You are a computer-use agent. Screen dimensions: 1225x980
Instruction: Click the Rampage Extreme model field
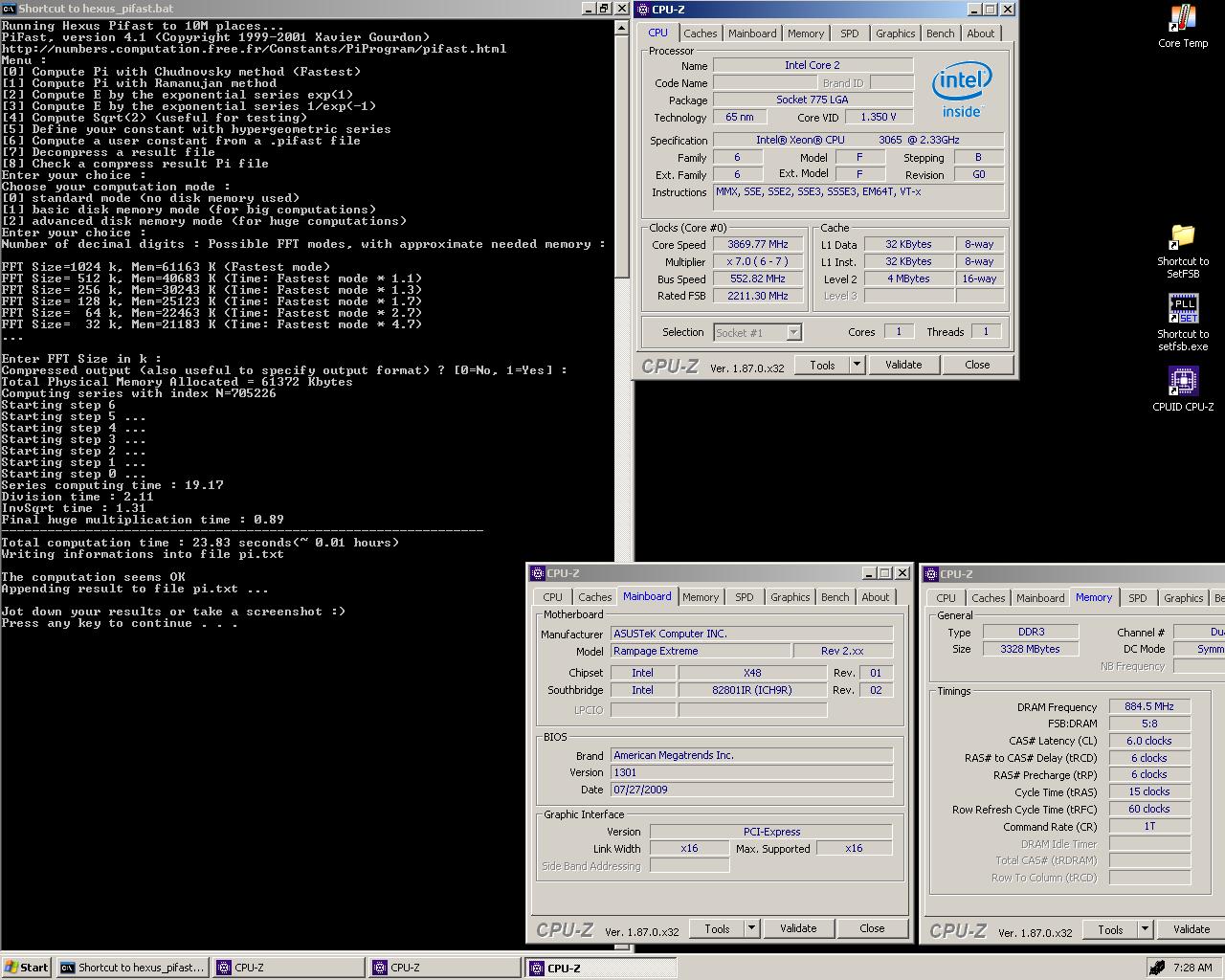click(x=701, y=652)
